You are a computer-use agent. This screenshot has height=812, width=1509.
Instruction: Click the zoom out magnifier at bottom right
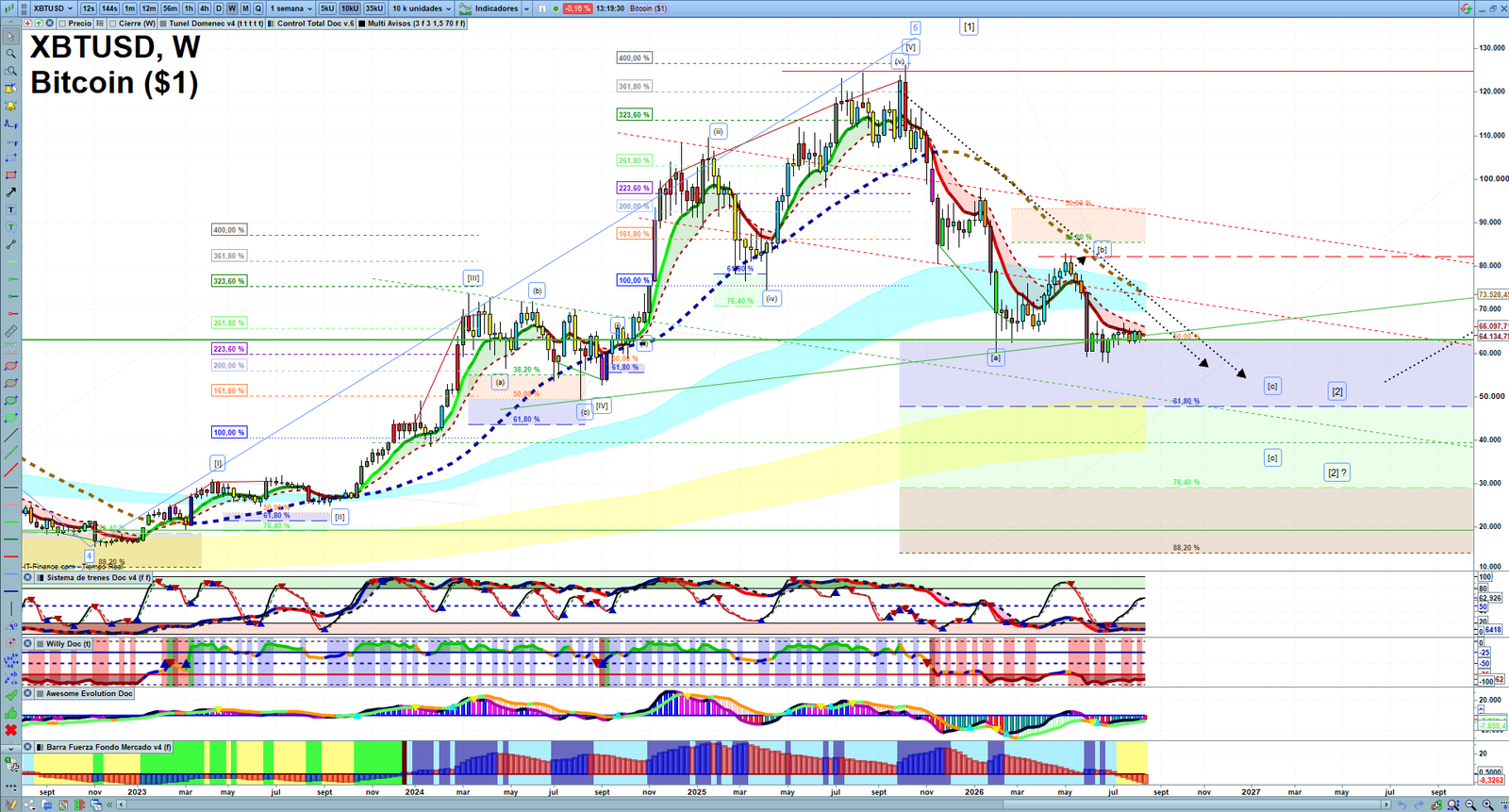1470,804
